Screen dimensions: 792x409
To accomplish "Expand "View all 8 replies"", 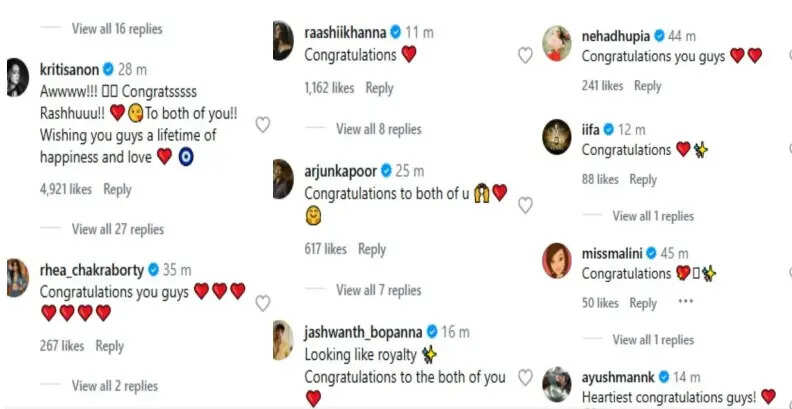I will point(379,129).
